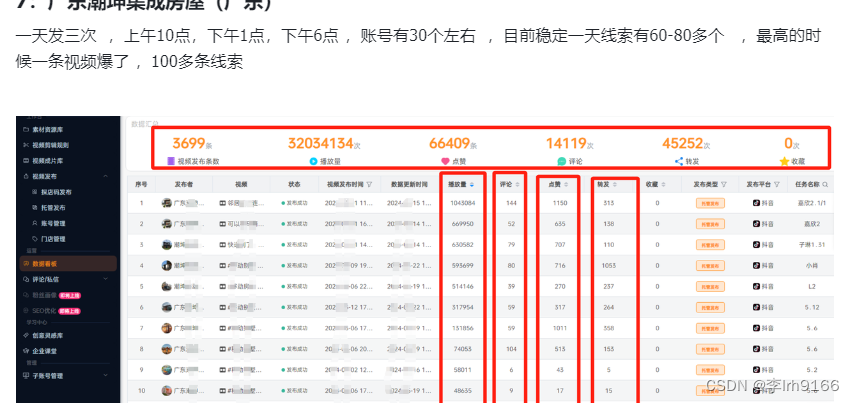This screenshot has width=854, height=403.
Task: Open the 视频发布时间 column filter funnel
Action: pos(369,185)
